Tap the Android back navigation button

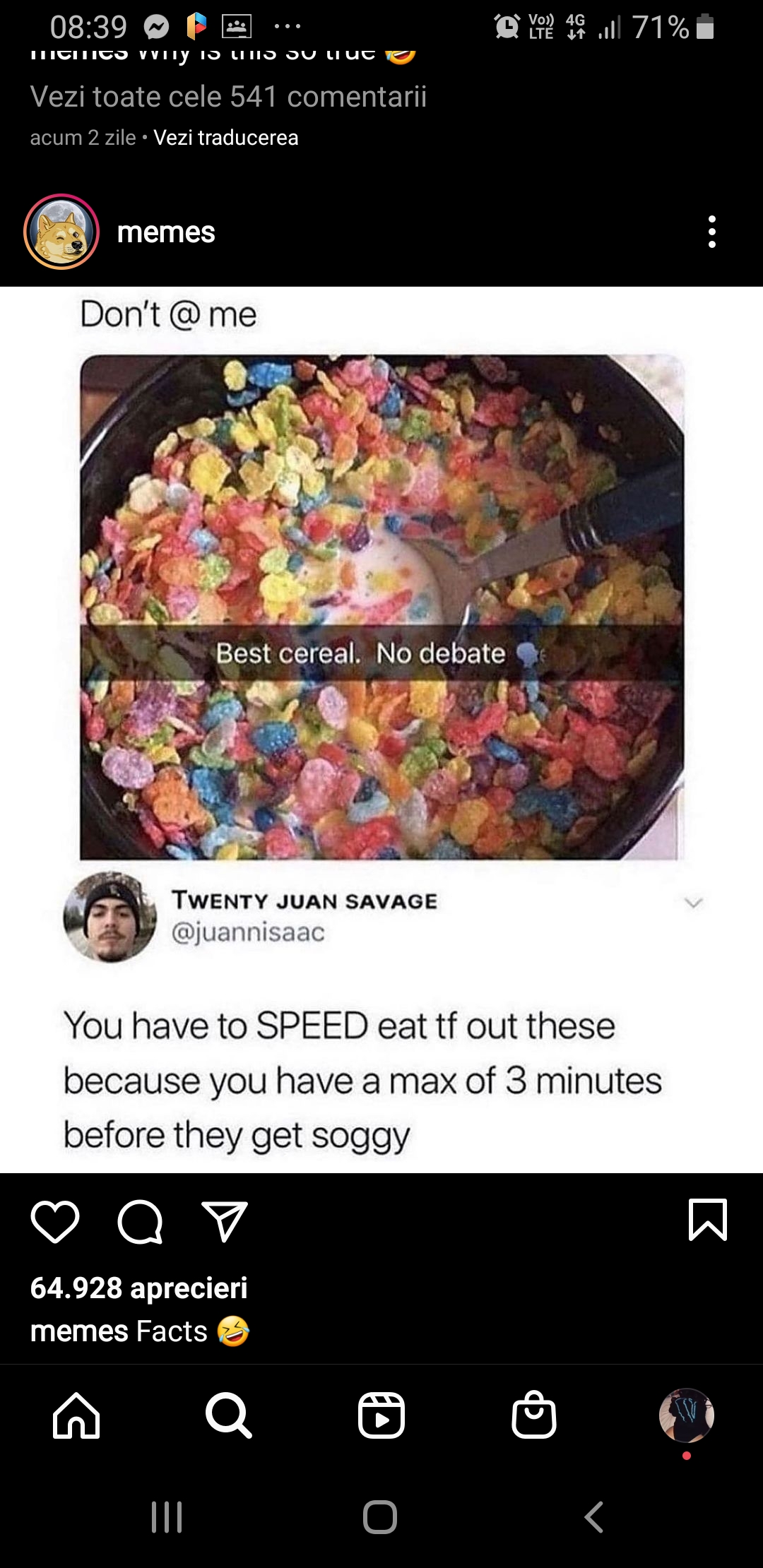click(x=594, y=1517)
